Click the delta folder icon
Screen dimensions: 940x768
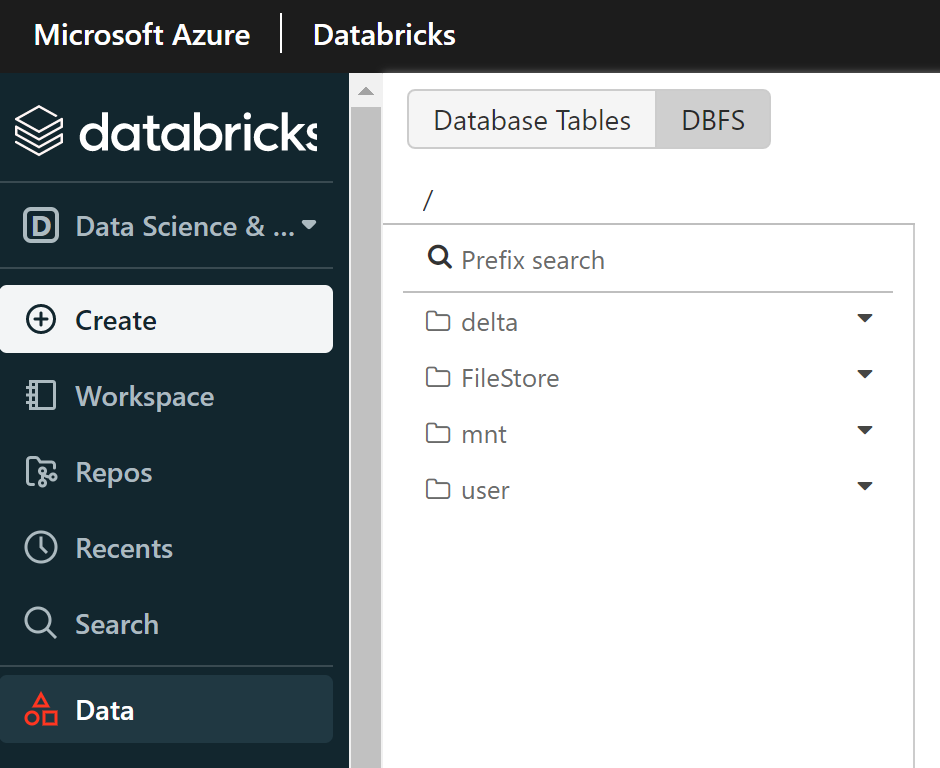(437, 322)
